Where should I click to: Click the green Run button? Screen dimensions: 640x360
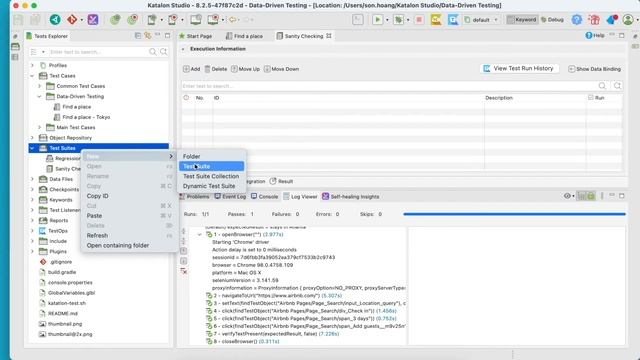click(x=378, y=19)
